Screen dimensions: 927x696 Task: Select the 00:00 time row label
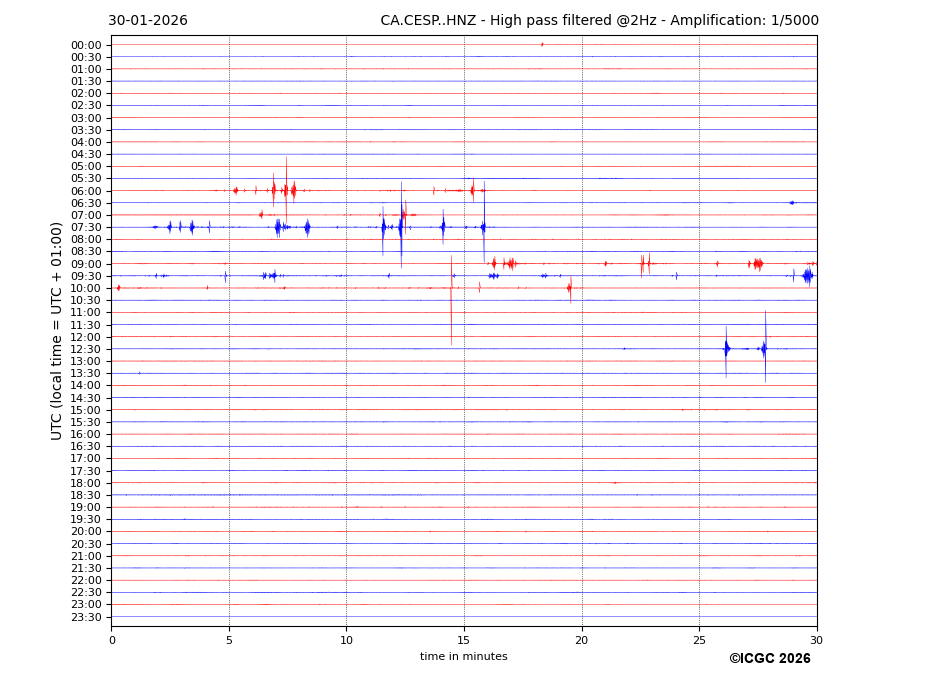tap(86, 45)
